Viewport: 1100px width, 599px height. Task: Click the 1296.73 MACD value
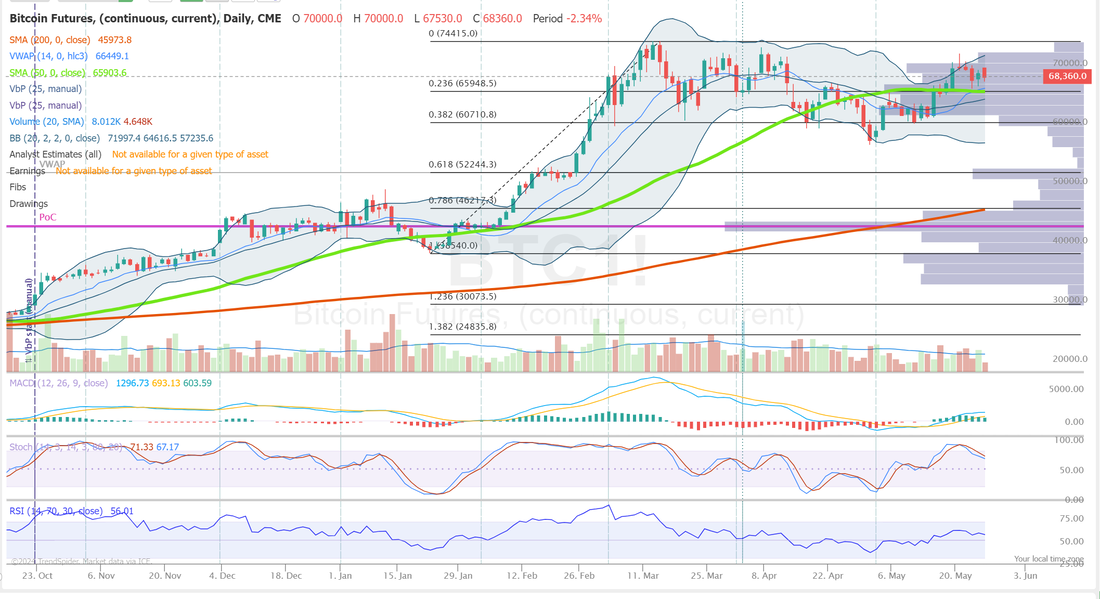click(132, 383)
